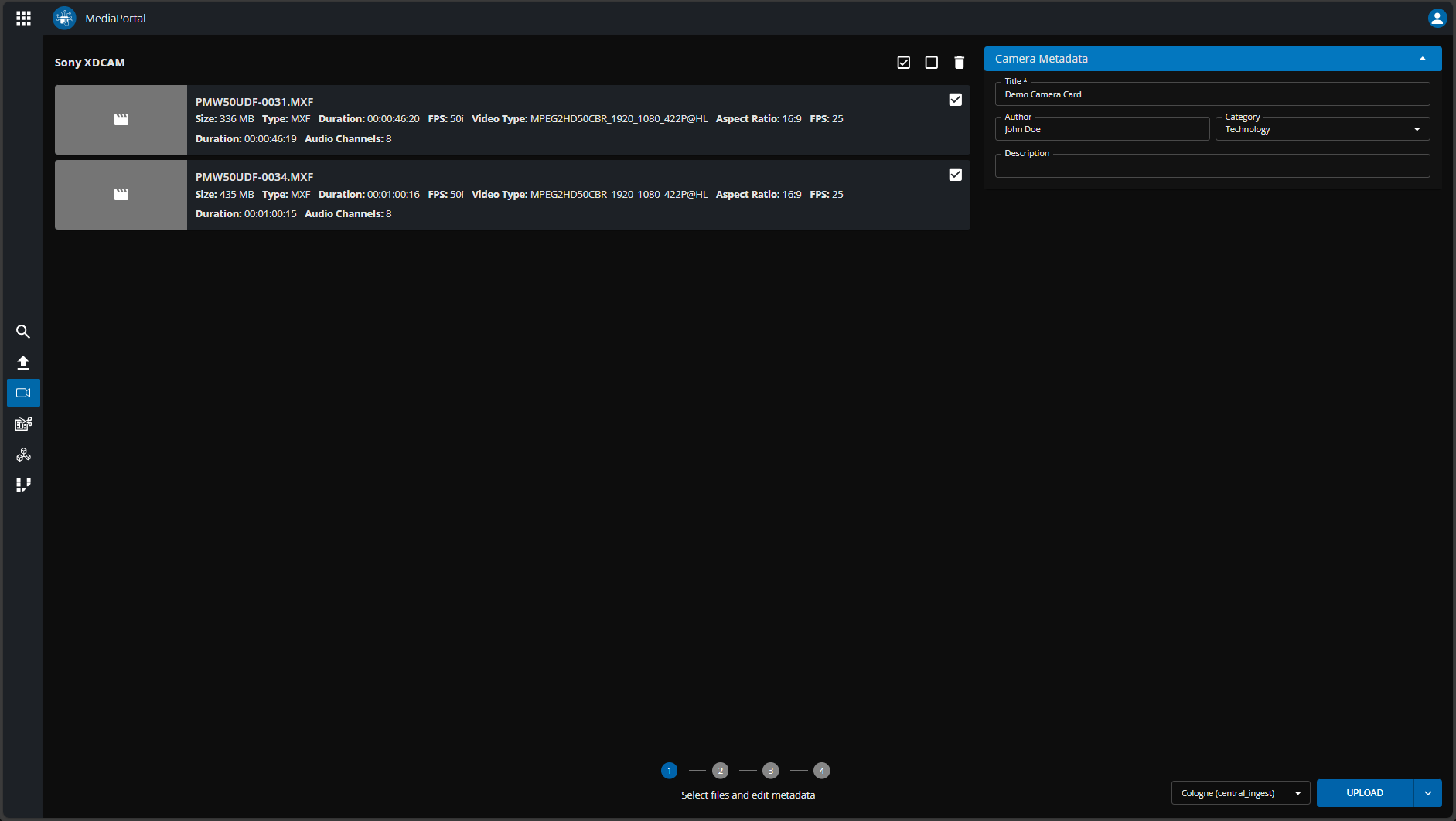Uncheck the PMW50UDF-0031.MXF file checkbox
The width and height of the screenshot is (1456, 821).
click(x=955, y=100)
